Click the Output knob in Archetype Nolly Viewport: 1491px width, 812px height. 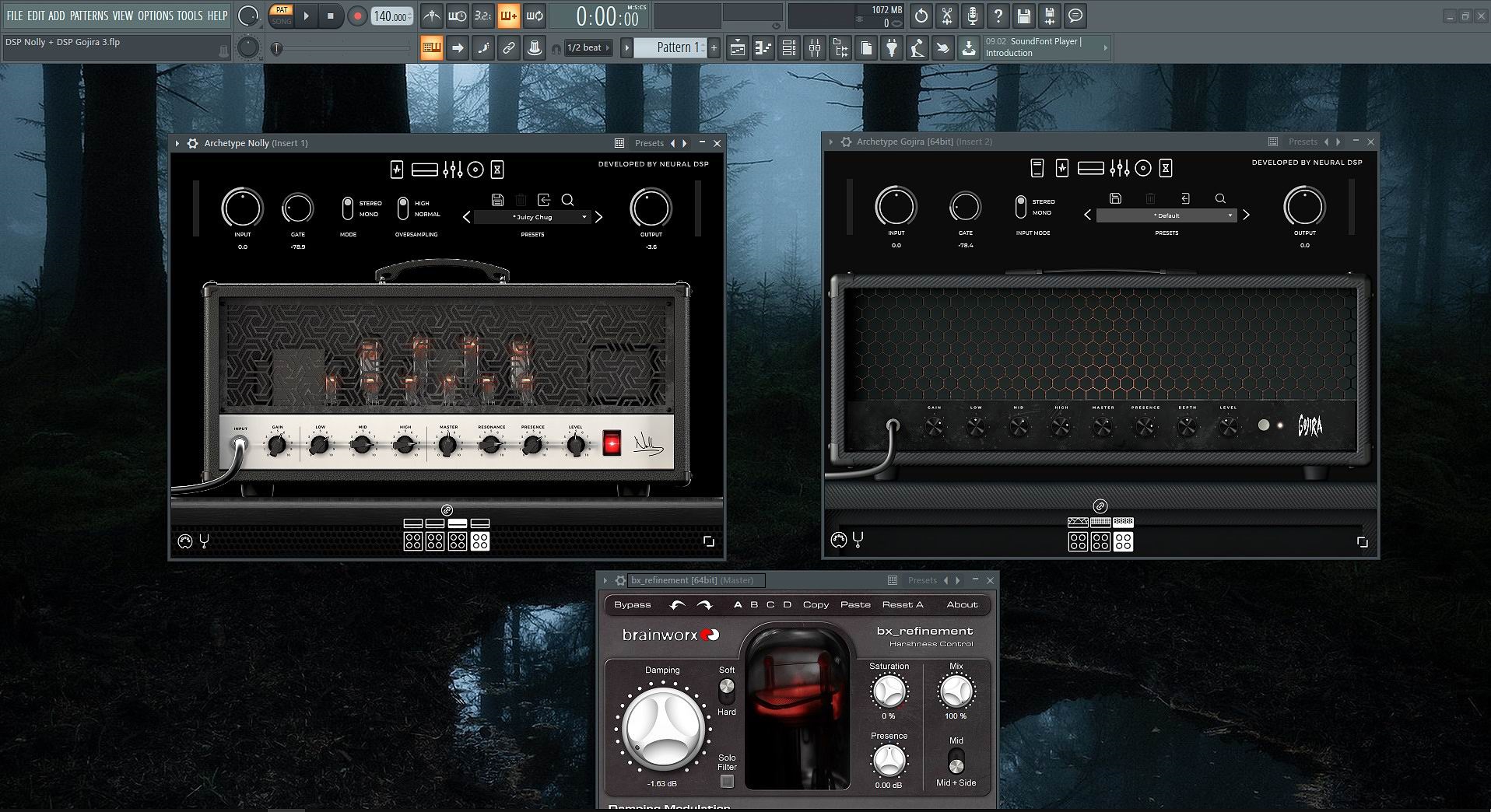651,208
